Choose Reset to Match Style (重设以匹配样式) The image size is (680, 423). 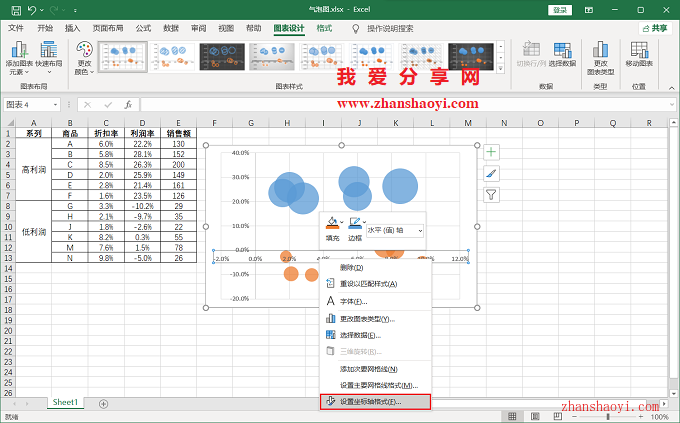375,284
